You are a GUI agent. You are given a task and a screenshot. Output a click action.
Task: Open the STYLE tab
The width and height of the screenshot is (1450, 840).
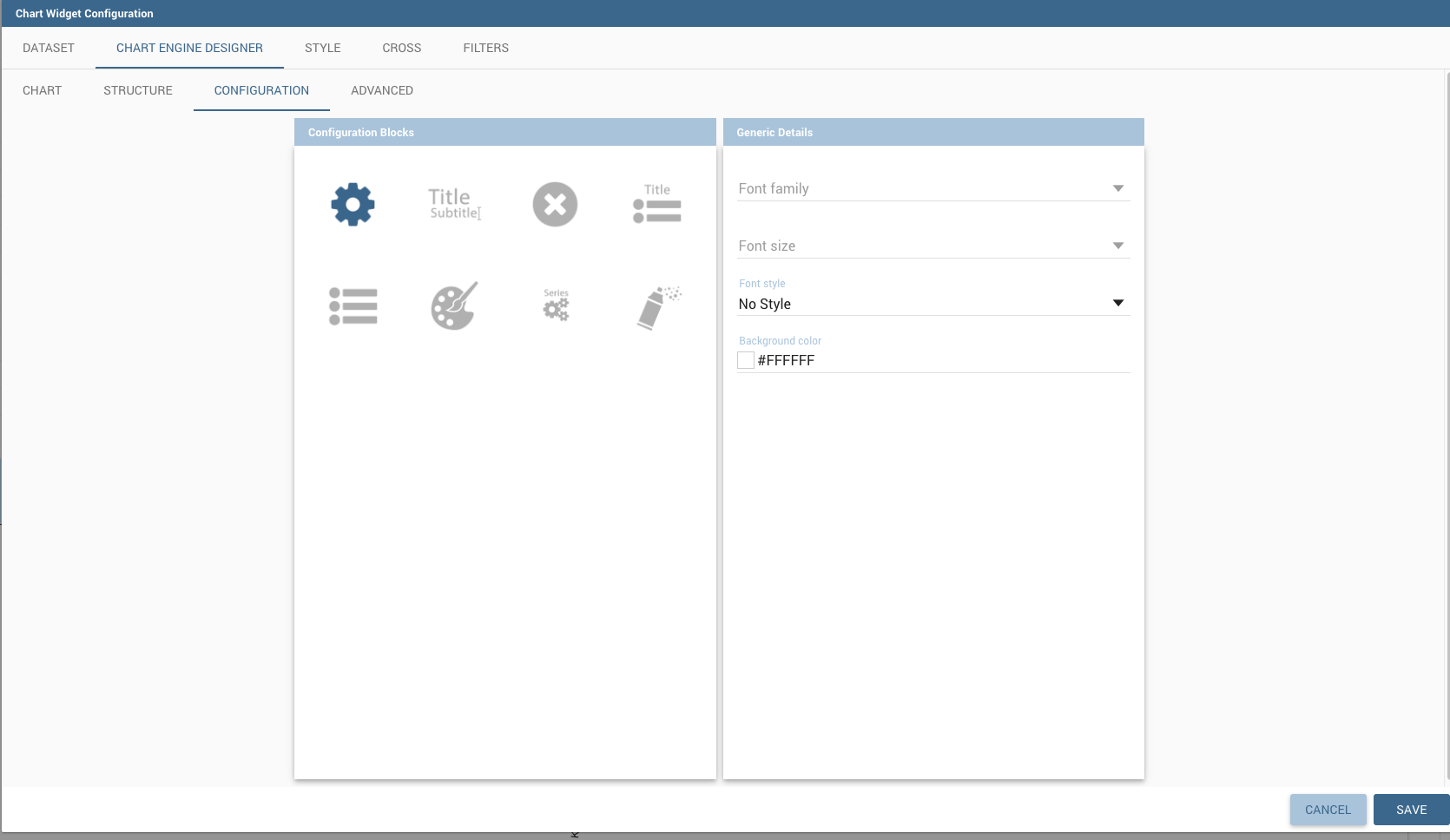click(322, 48)
